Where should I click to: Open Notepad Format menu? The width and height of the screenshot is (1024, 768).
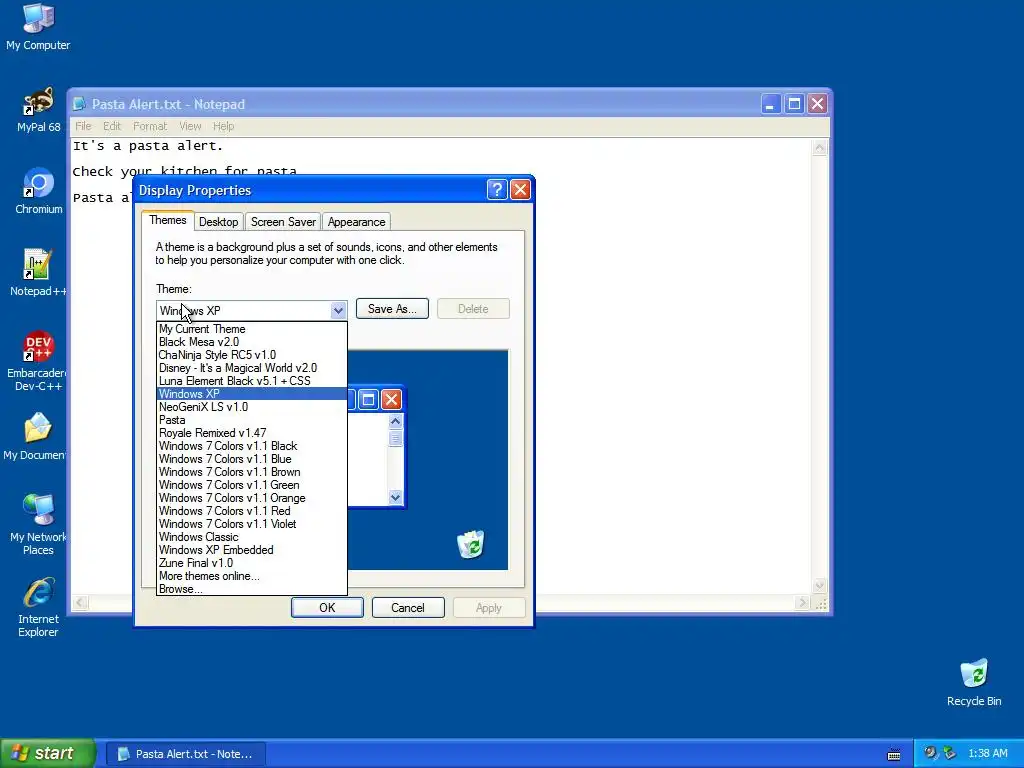pyautogui.click(x=150, y=126)
